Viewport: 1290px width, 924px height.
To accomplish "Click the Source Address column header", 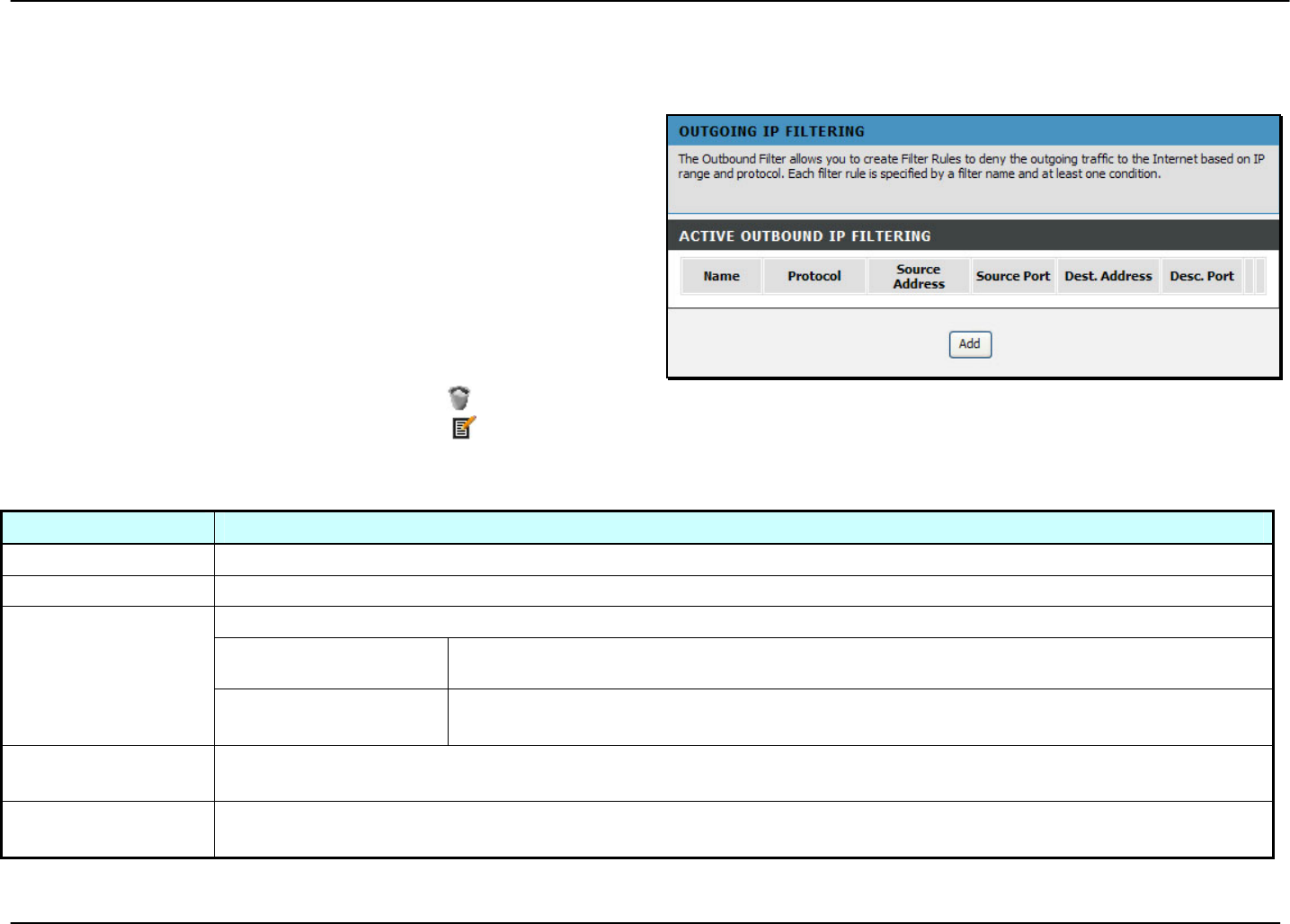I will click(919, 276).
